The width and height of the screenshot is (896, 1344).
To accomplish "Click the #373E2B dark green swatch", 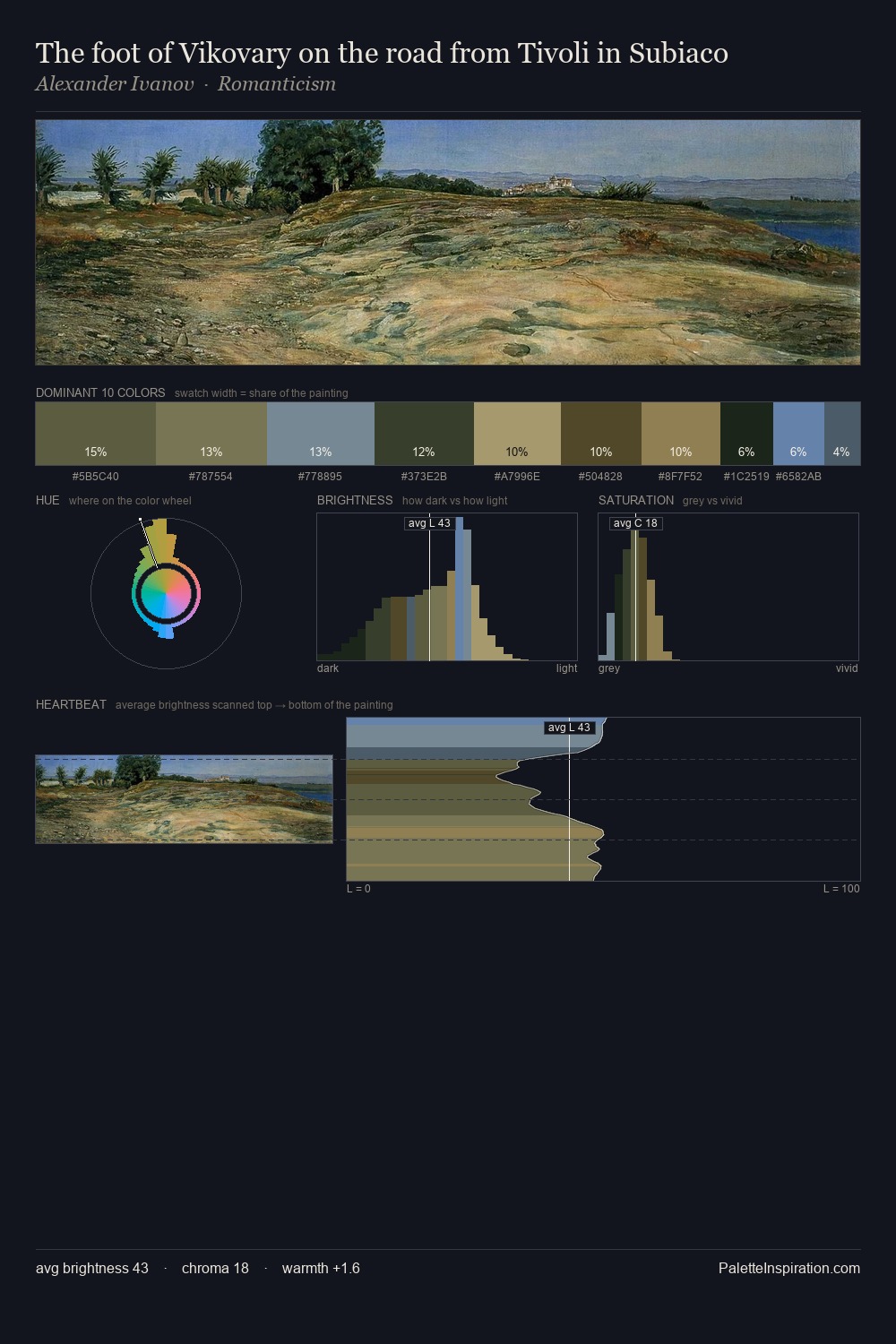I will pos(424,434).
